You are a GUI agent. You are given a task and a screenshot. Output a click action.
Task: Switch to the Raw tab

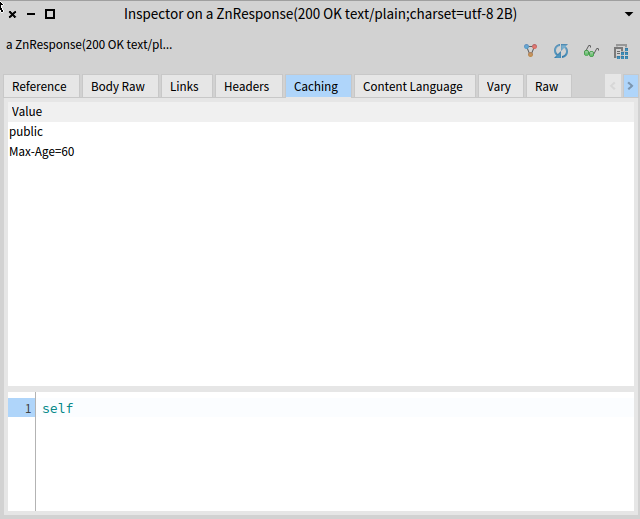pos(547,86)
